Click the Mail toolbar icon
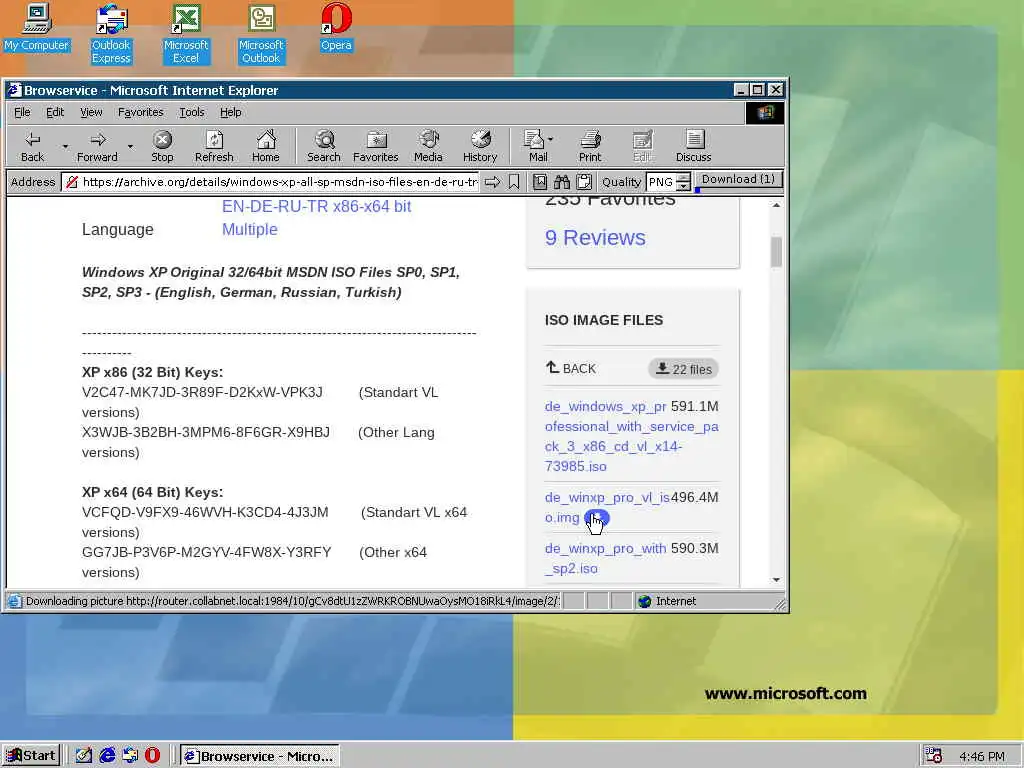The image size is (1024, 768). pyautogui.click(x=536, y=146)
